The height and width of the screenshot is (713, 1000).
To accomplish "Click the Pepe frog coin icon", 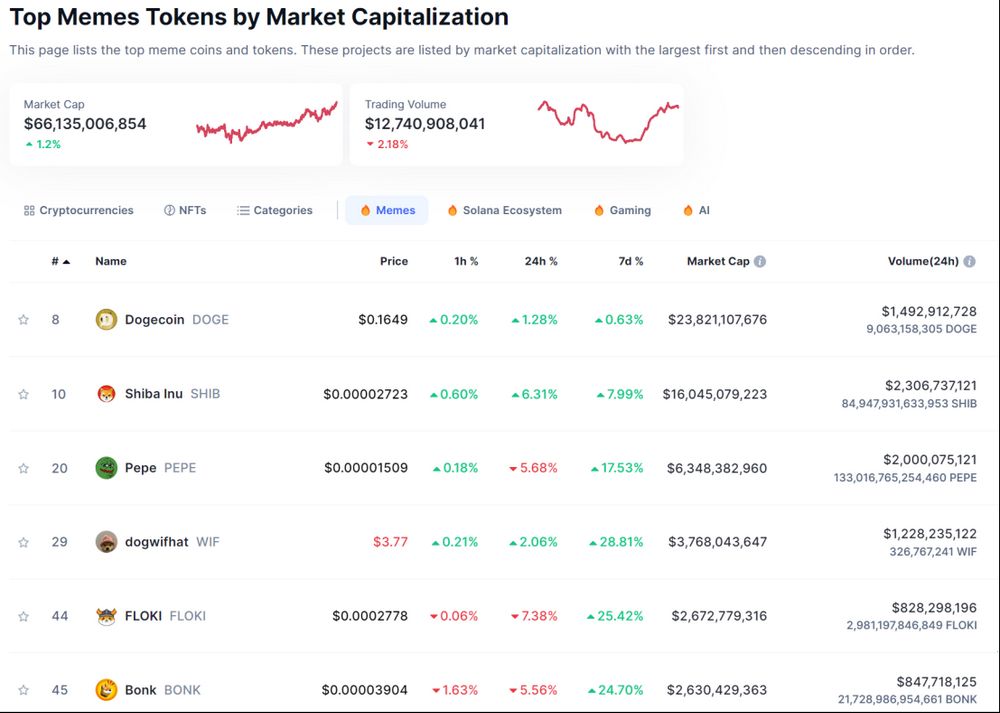I will coord(106,468).
